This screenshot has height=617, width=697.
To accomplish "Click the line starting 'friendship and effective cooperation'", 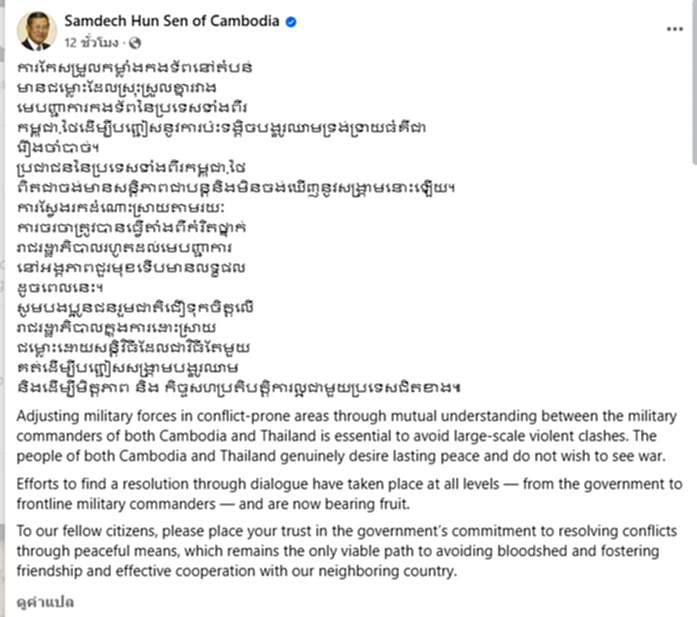I will coord(237,571).
